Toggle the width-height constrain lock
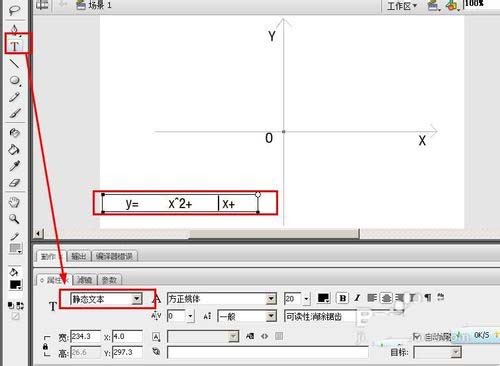Image resolution: width=500 pixels, height=366 pixels. click(46, 346)
